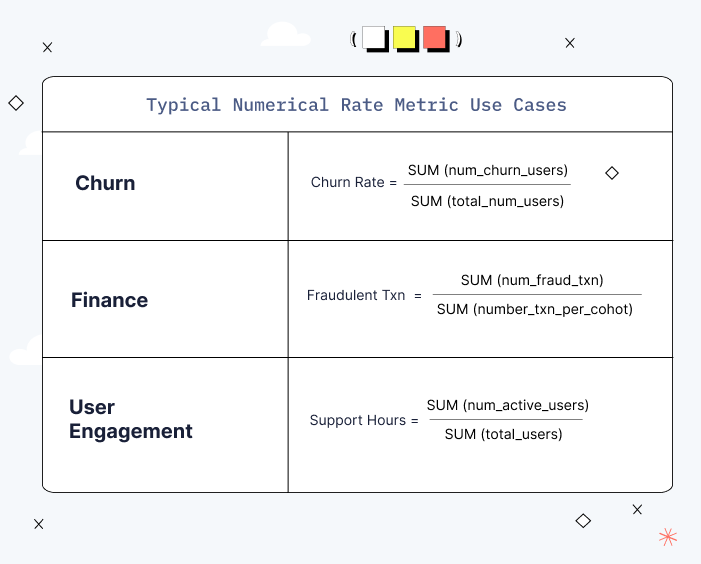The width and height of the screenshot is (701, 564).
Task: Click the SUM (num_churn_users) numerator
Action: (488, 170)
